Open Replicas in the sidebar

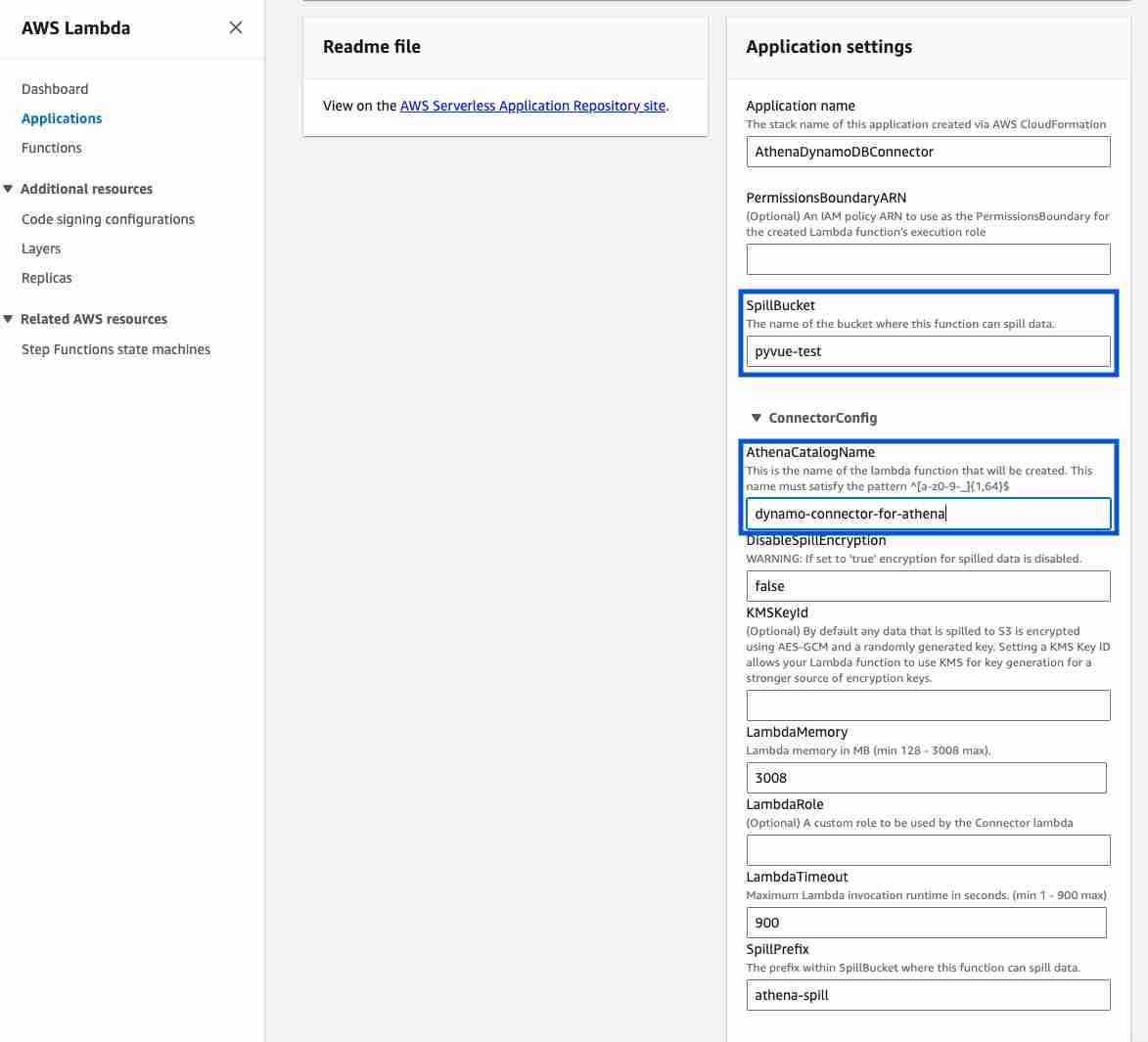point(47,278)
